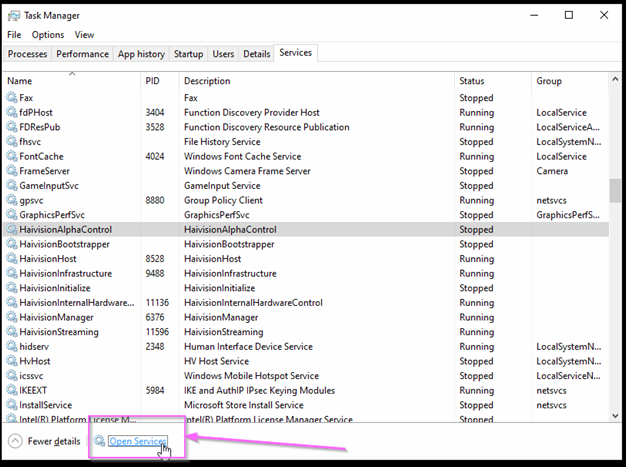Image resolution: width=626 pixels, height=467 pixels.
Task: Click the Open Services gear icon
Action: click(x=100, y=441)
